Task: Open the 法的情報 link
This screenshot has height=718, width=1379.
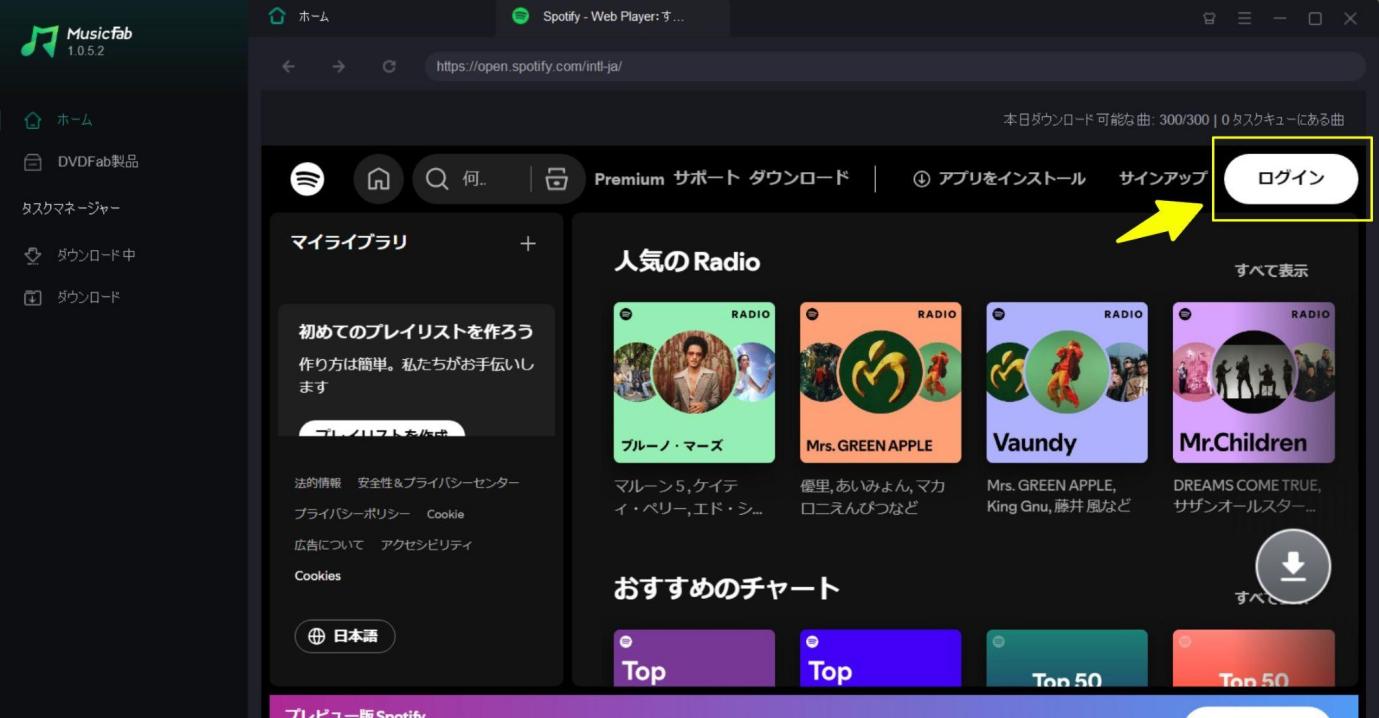Action: point(318,483)
